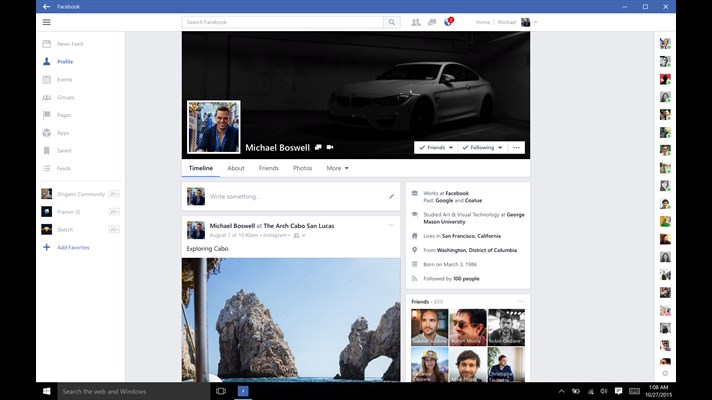Image resolution: width=712 pixels, height=400 pixels.
Task: Select Events in the left sidebar
Action: [x=64, y=79]
